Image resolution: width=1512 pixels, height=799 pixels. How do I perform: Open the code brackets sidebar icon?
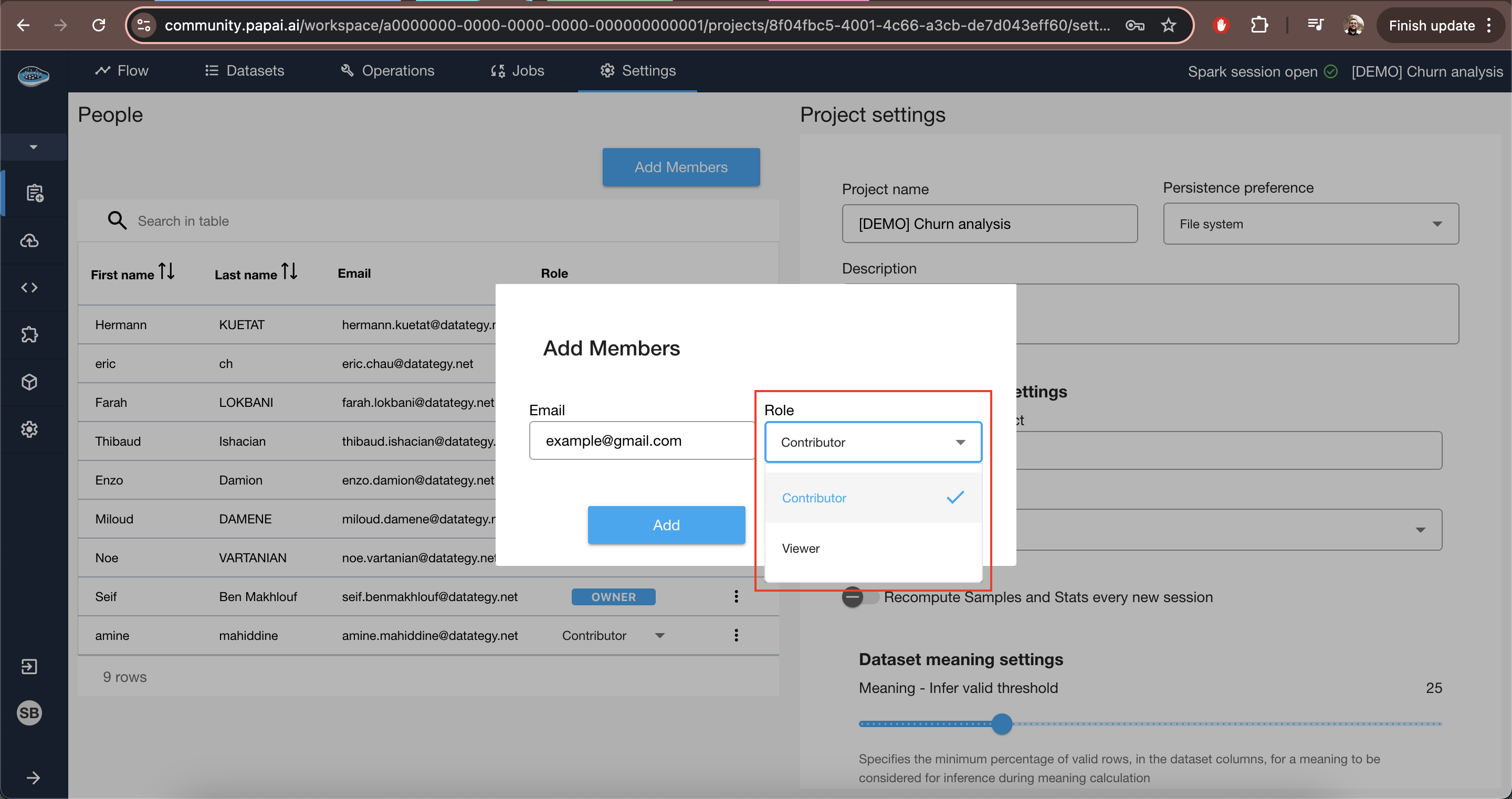point(29,288)
